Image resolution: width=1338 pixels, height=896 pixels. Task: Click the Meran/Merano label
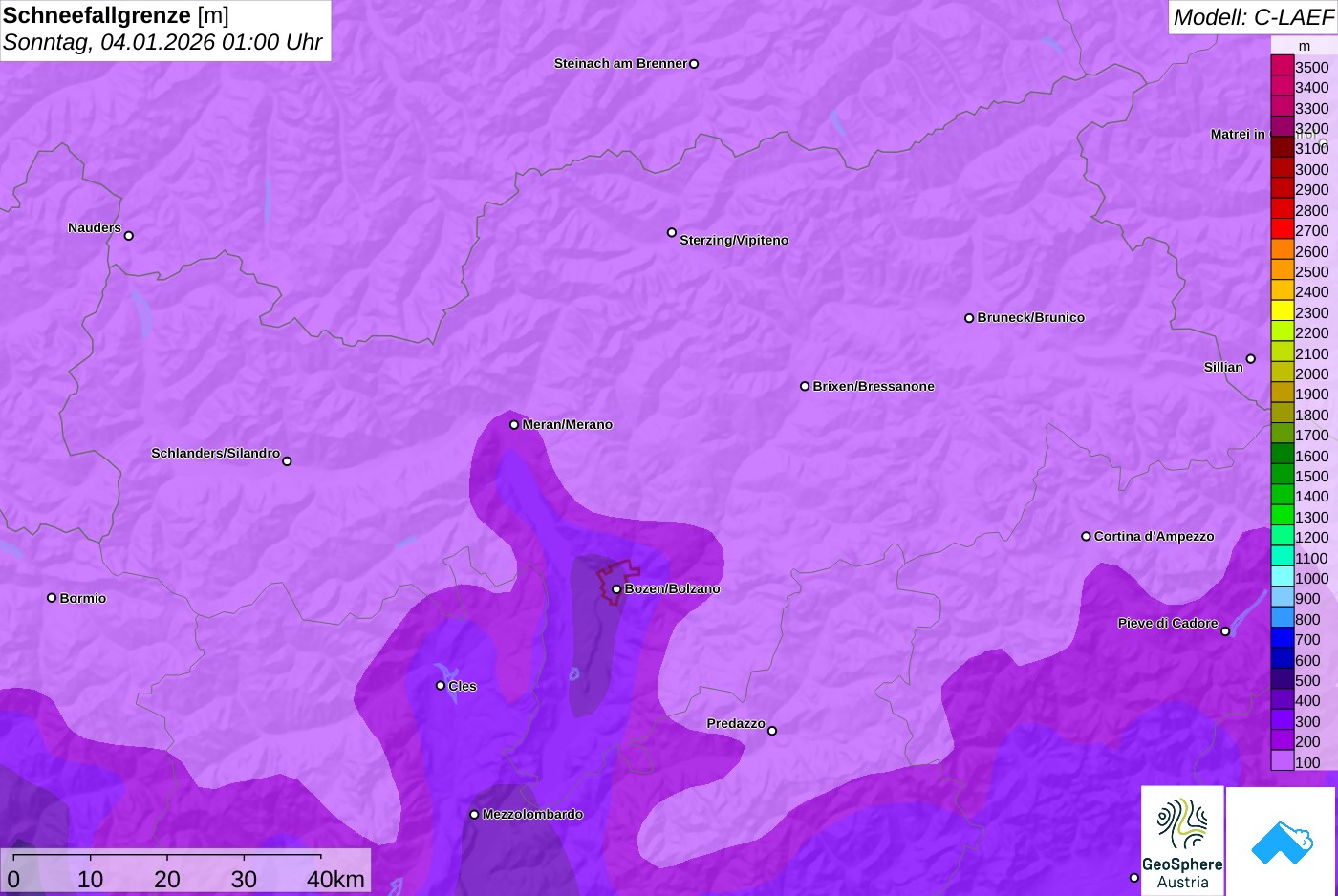(x=567, y=425)
